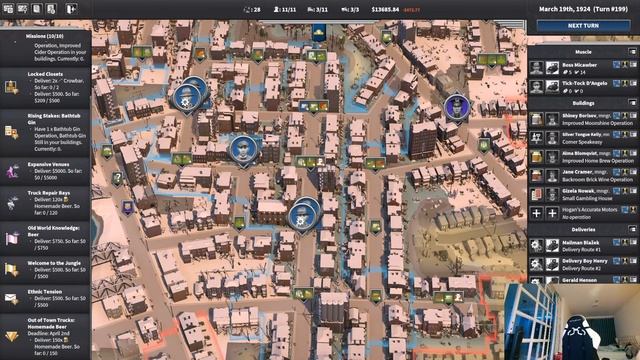Viewport: 640px width, 360px height.
Task: Open the Old World Knowledge: Beer flag icon
Action: (11, 238)
